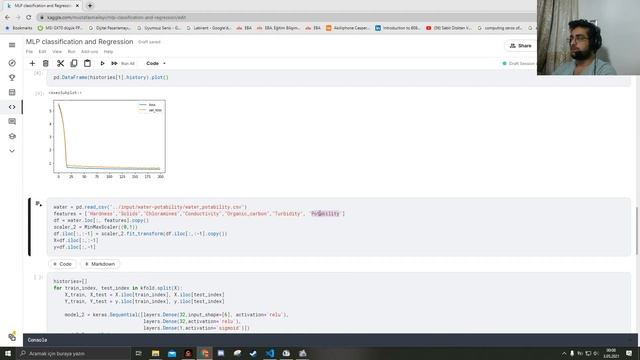Cut the selected cell with scissors icon

(60, 63)
